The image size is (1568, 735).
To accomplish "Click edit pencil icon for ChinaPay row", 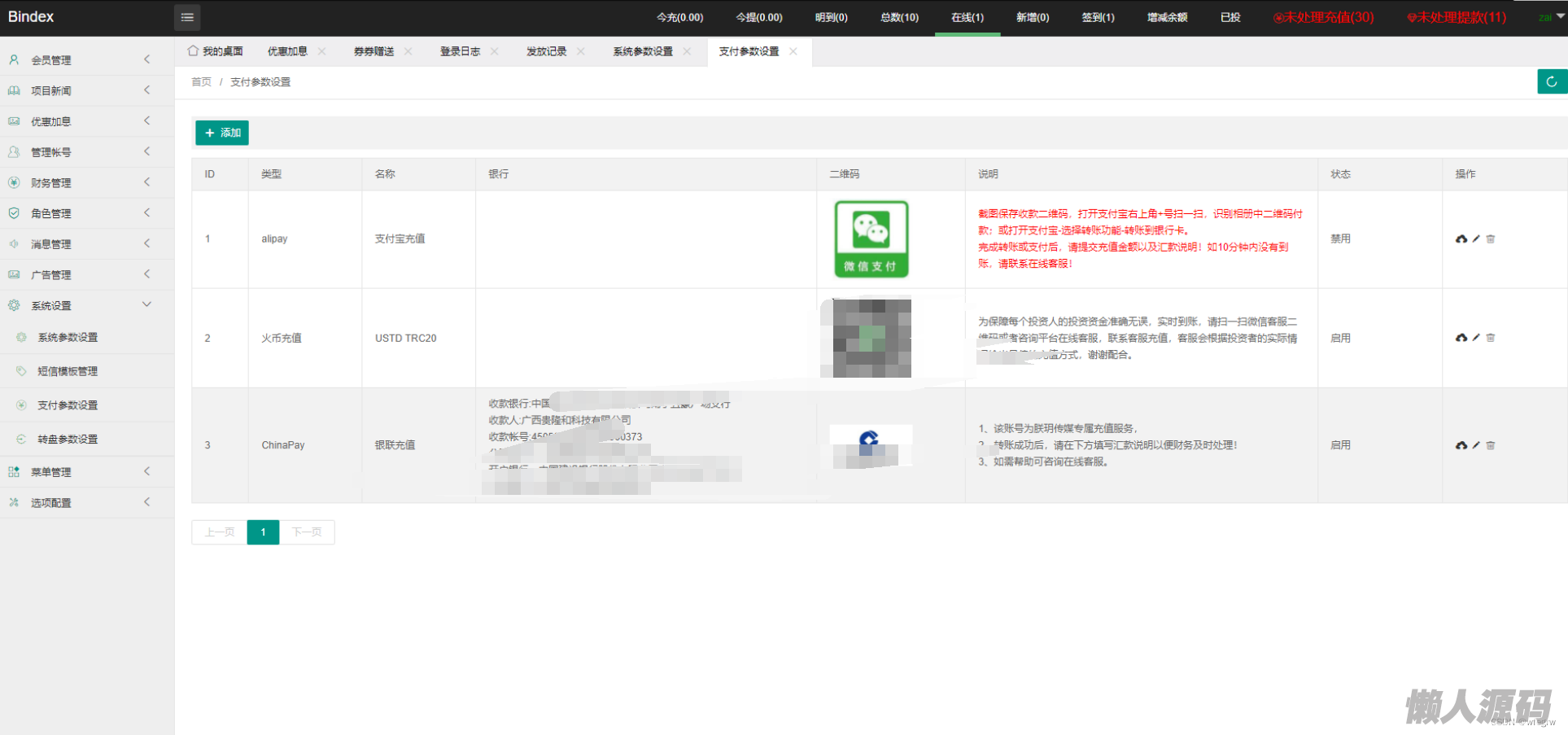I will [1476, 445].
